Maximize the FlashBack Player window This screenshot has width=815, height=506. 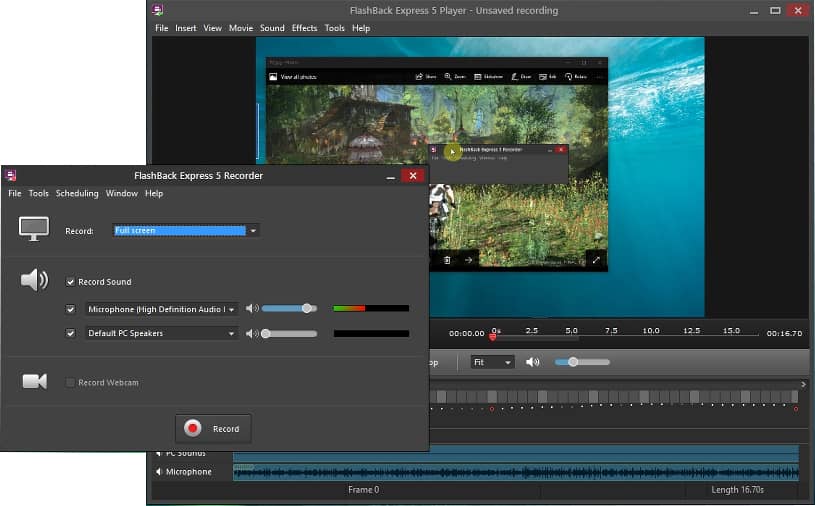click(x=775, y=10)
